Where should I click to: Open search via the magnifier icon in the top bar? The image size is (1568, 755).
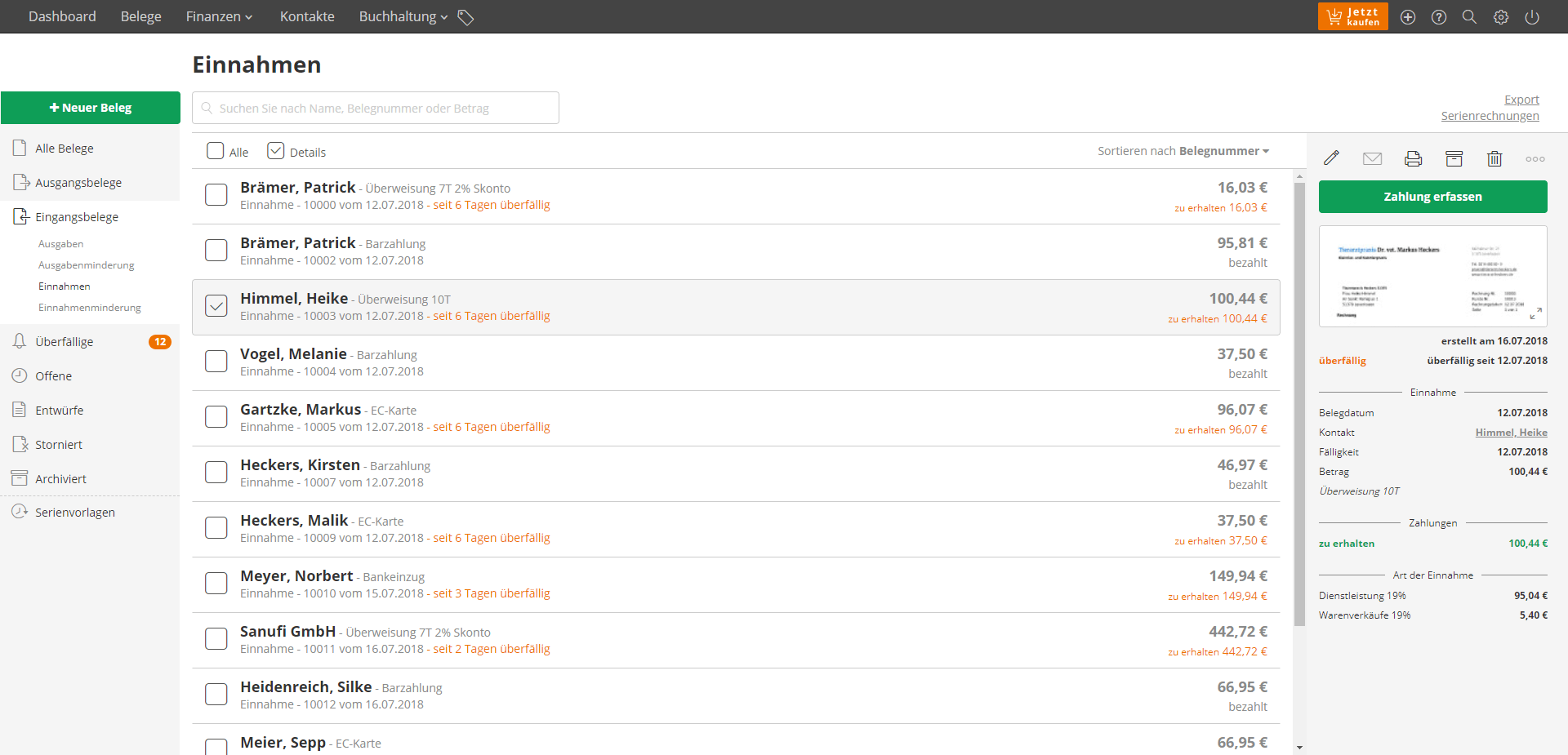(x=1469, y=17)
